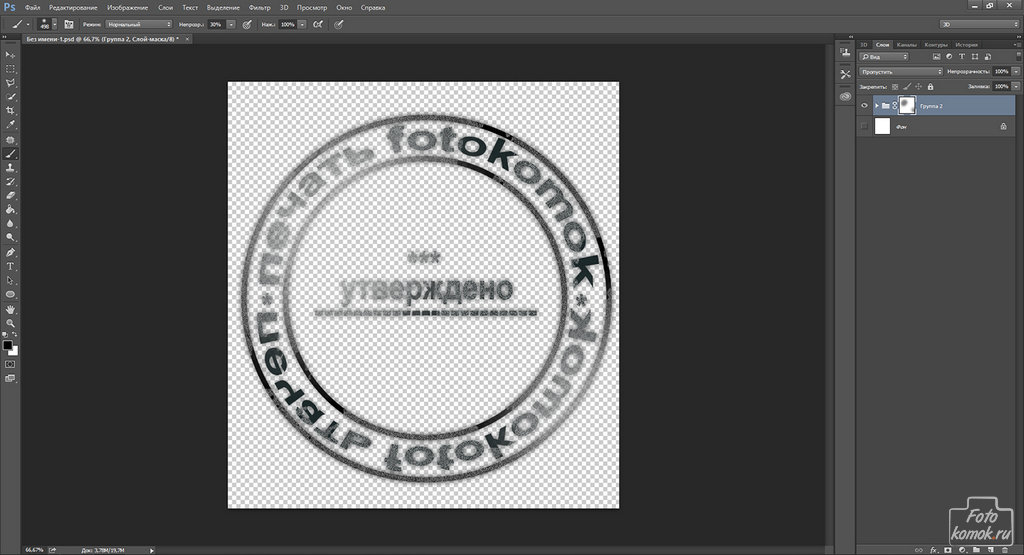Image resolution: width=1024 pixels, height=555 pixels.
Task: Select the Dodge tool
Action: (x=10, y=238)
